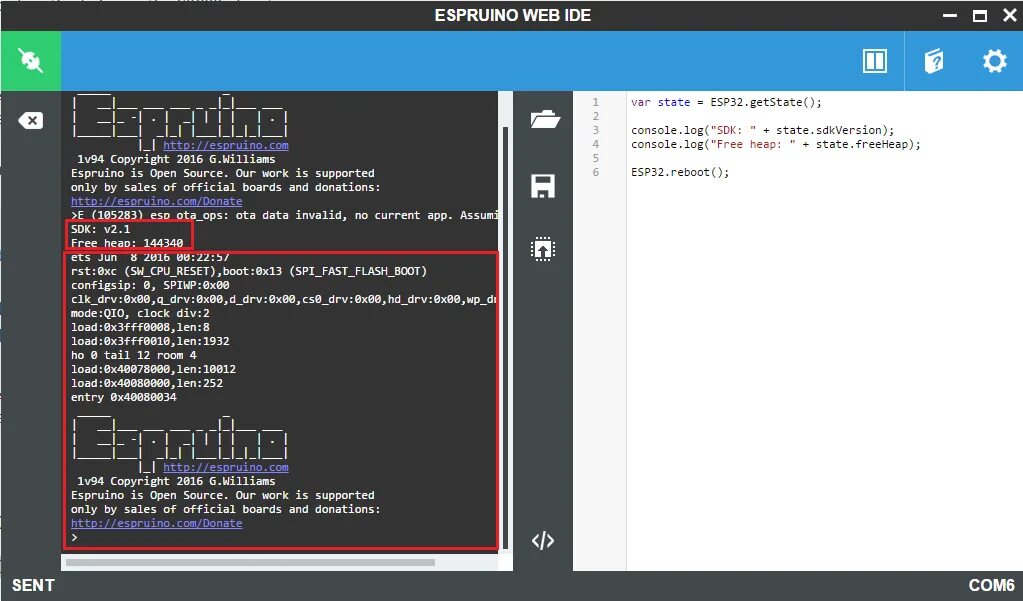This screenshot has height=601, width=1023.
Task: Click the ESPRUINO WEB IDE title text
Action: [x=512, y=16]
